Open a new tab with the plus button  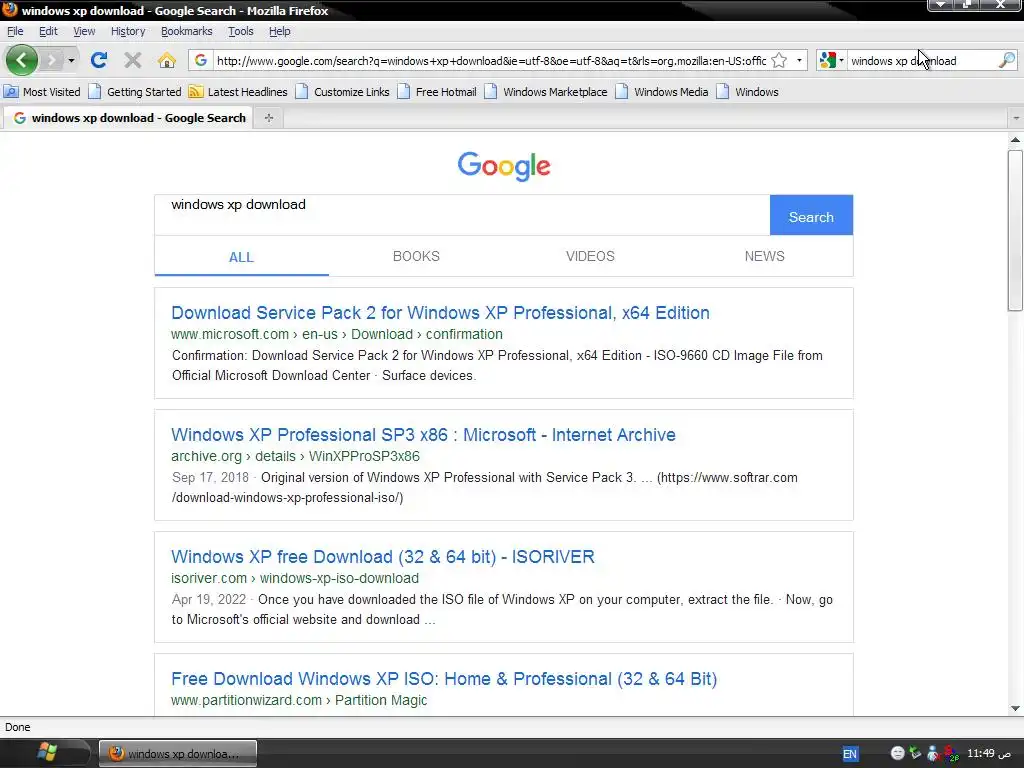[268, 118]
